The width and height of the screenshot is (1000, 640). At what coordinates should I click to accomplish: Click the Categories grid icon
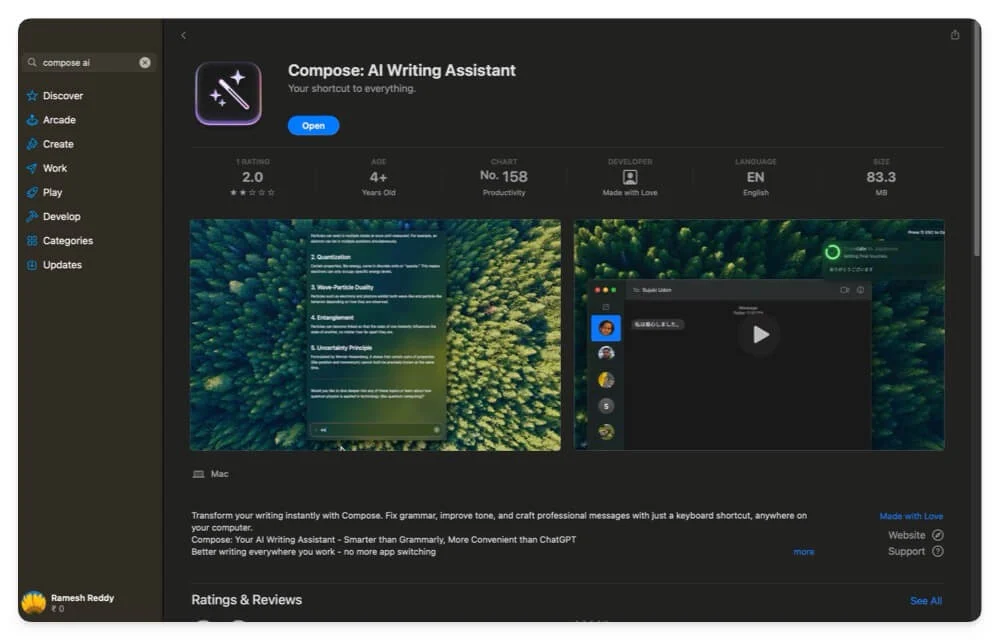tap(32, 241)
